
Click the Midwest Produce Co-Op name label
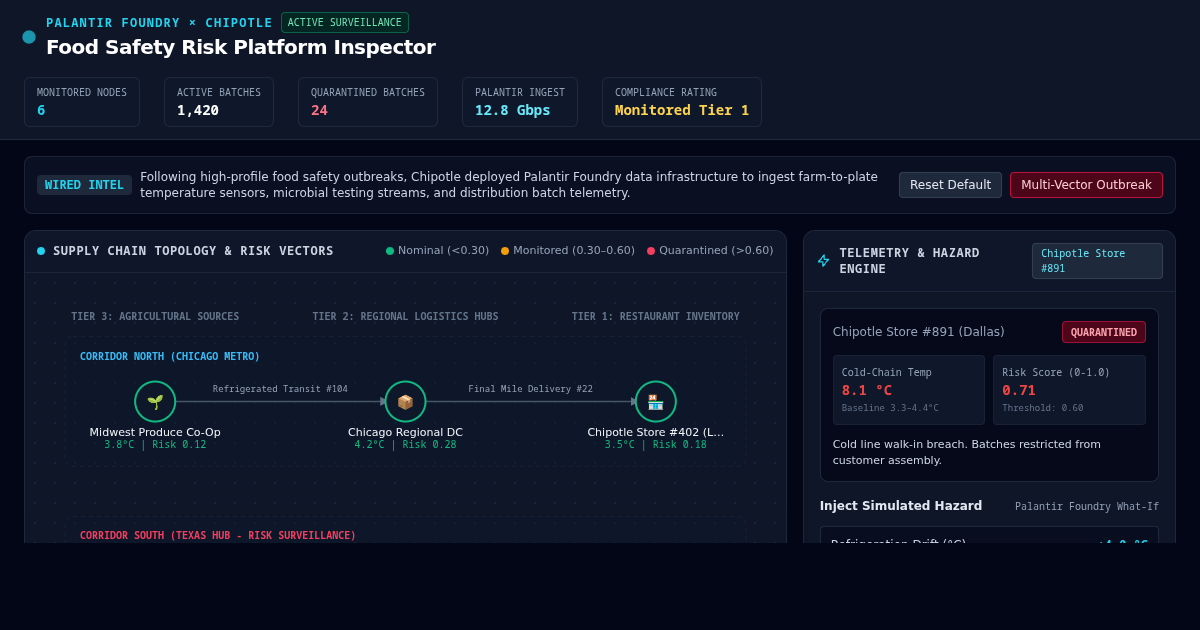point(155,433)
